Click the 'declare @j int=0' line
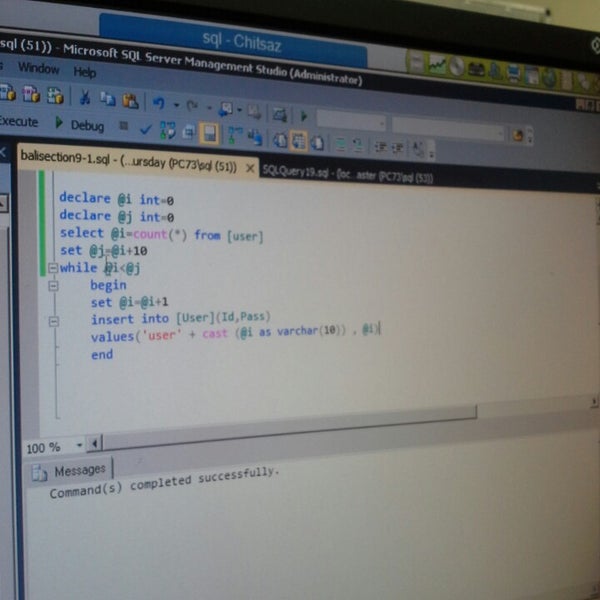Image resolution: width=600 pixels, height=600 pixels. 117,216
